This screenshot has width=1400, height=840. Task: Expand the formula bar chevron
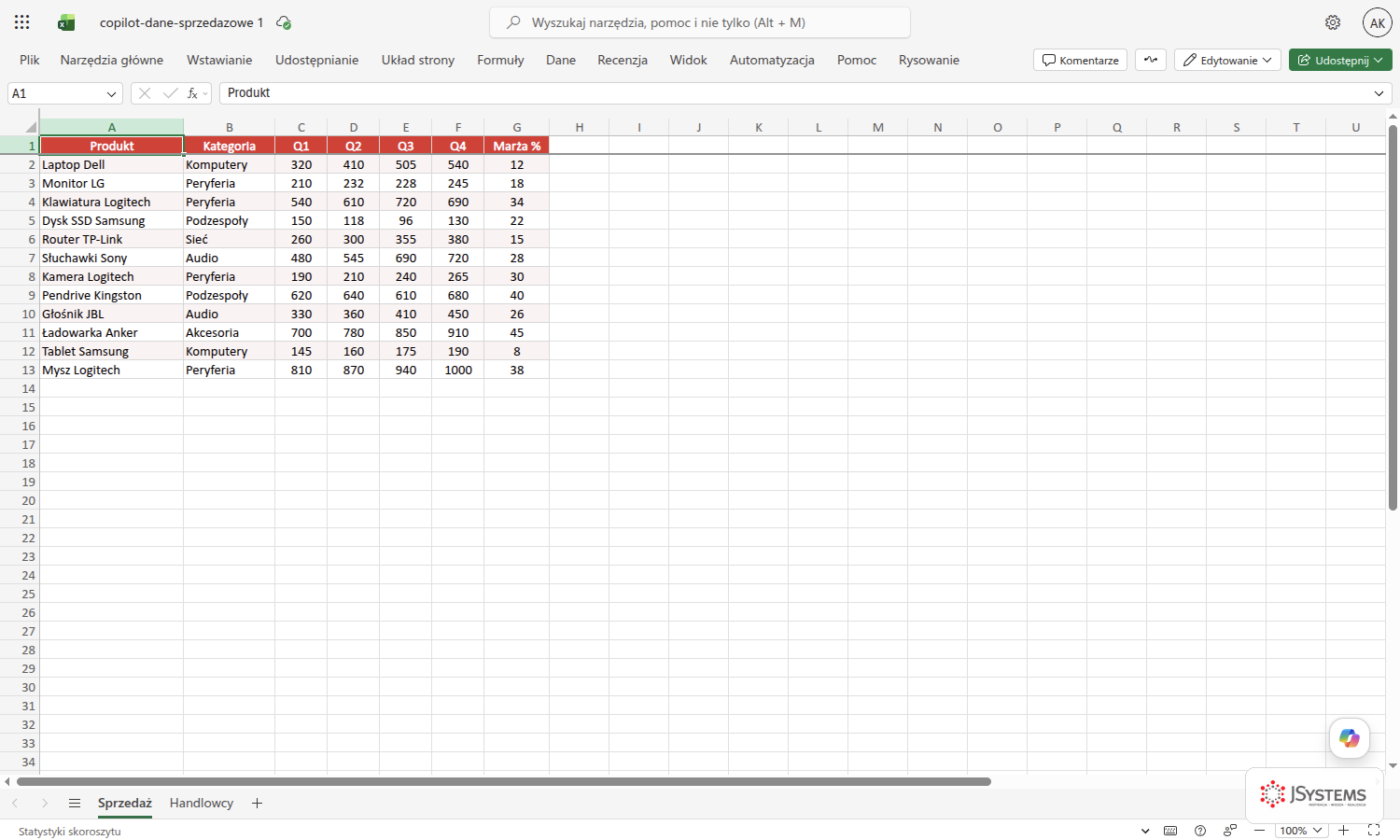click(x=1379, y=93)
